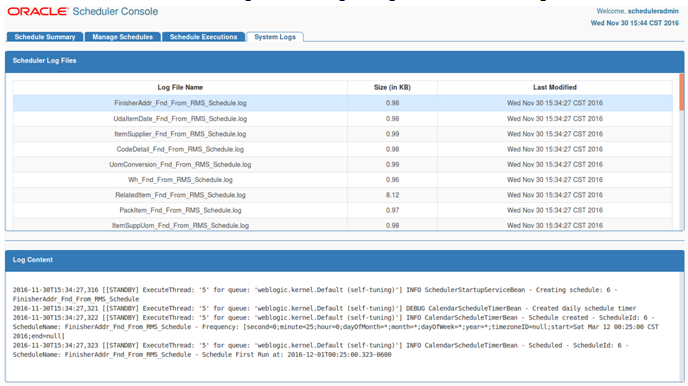Click the Scheduler Console title
688x386 pixels.
click(x=115, y=11)
